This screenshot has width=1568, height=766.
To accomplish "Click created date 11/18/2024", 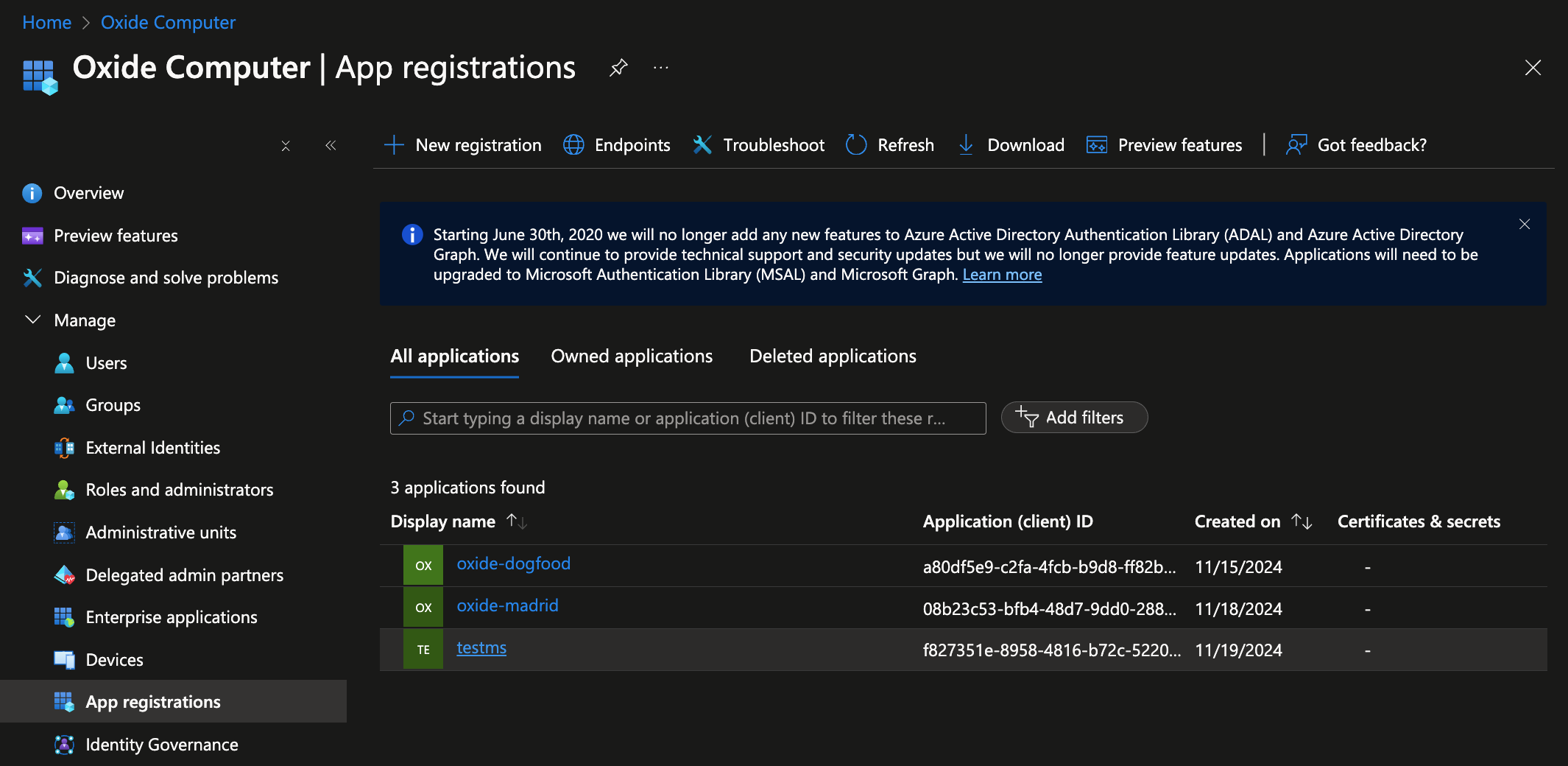I will pyautogui.click(x=1238, y=609).
